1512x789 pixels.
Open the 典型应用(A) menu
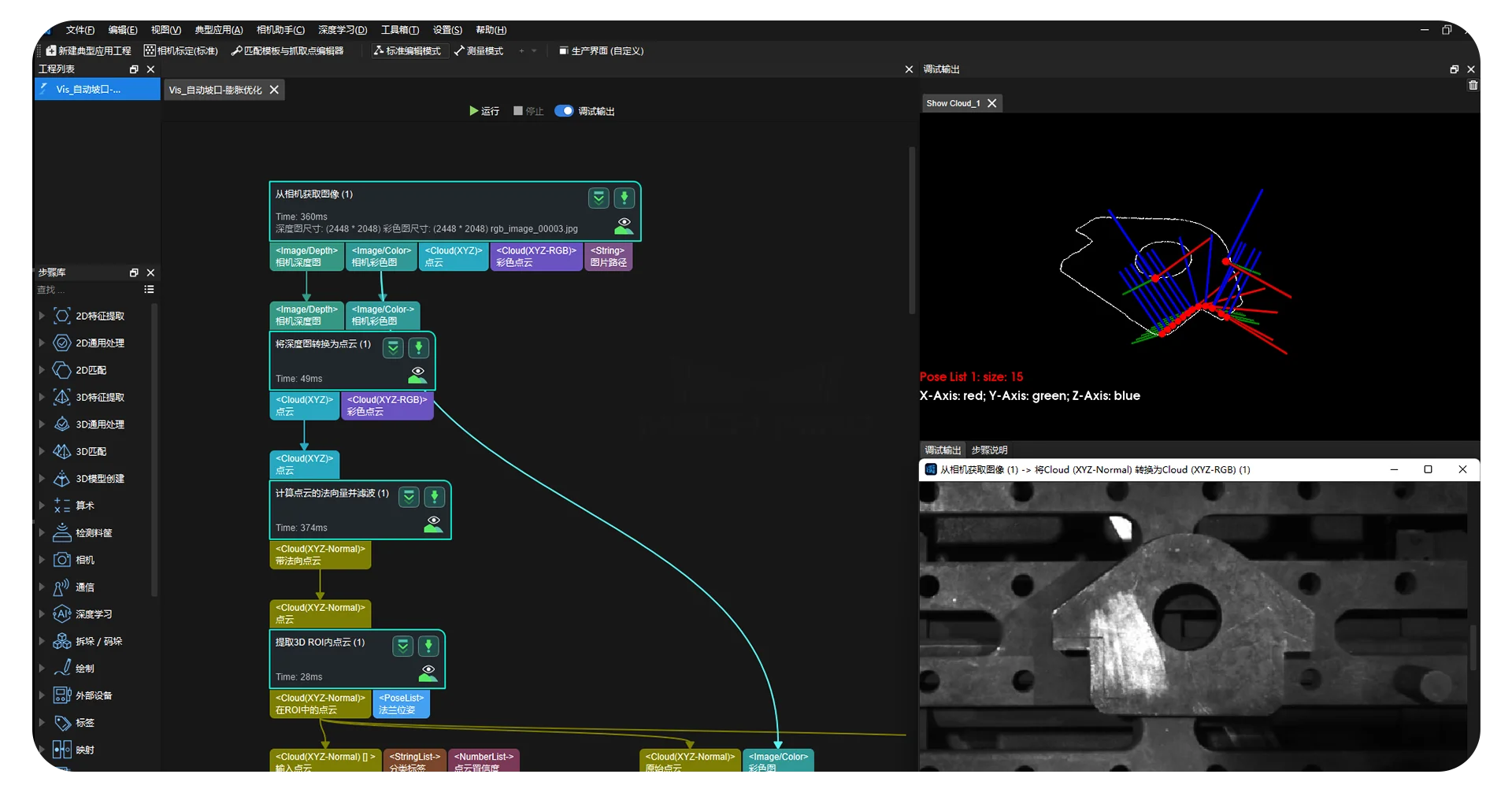click(219, 30)
